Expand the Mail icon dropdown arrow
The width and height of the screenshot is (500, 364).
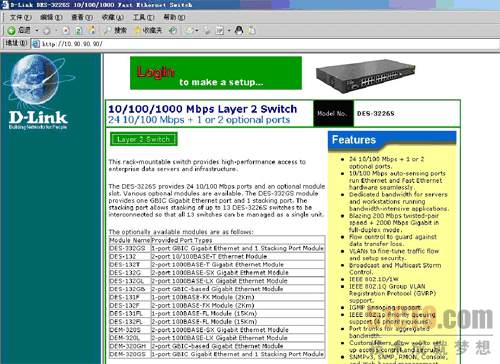pyautogui.click(x=197, y=31)
